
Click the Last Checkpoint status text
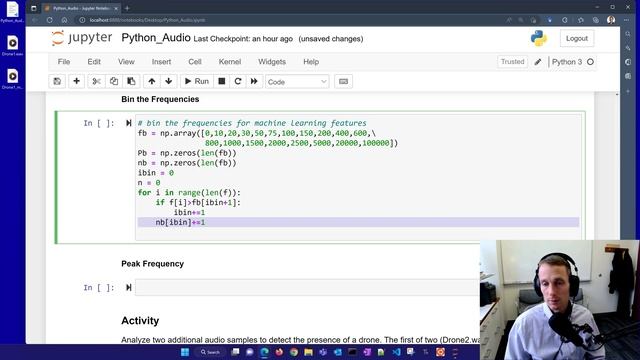point(243,39)
